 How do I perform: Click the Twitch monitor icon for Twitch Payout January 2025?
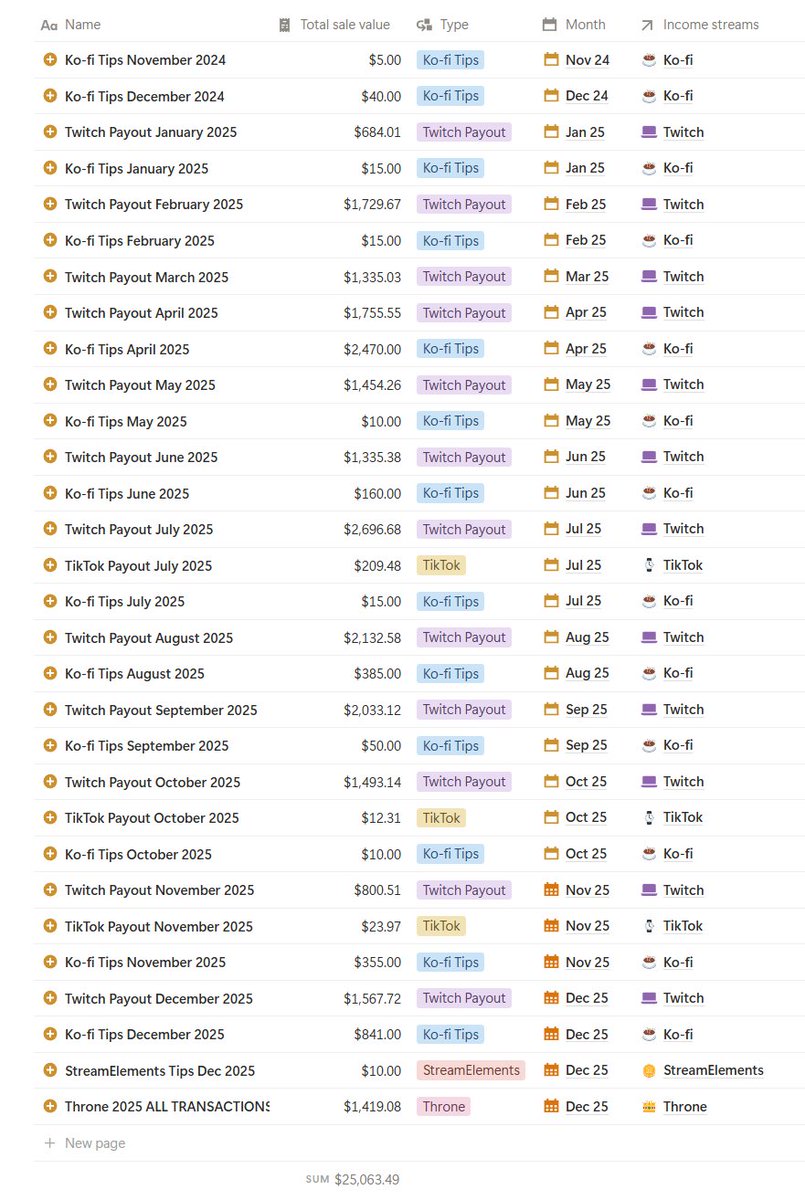tap(650, 132)
